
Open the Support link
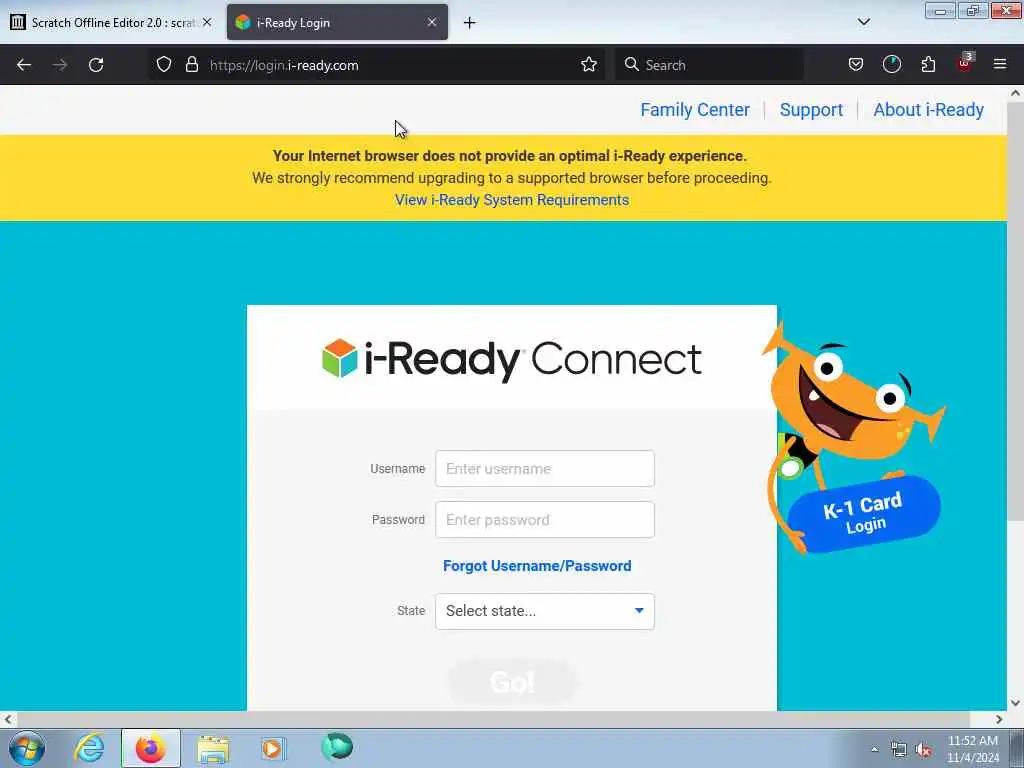click(811, 110)
